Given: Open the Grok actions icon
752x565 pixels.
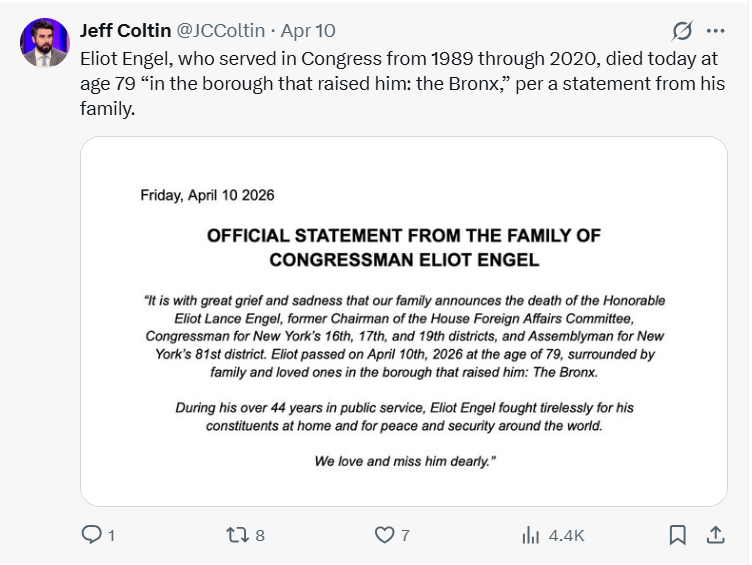Looking at the screenshot, I should pos(682,31).
